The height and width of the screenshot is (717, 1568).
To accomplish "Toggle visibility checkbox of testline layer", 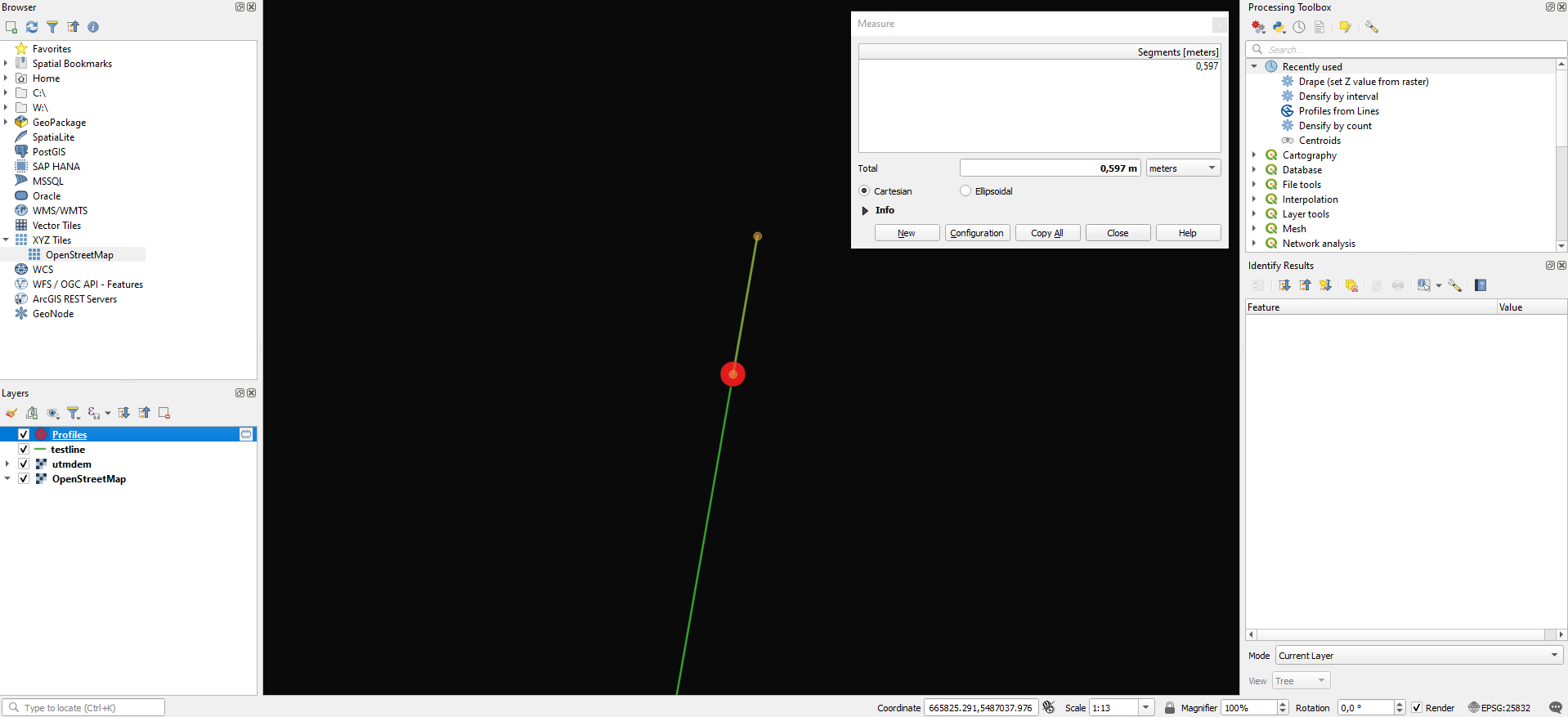I will pos(24,449).
